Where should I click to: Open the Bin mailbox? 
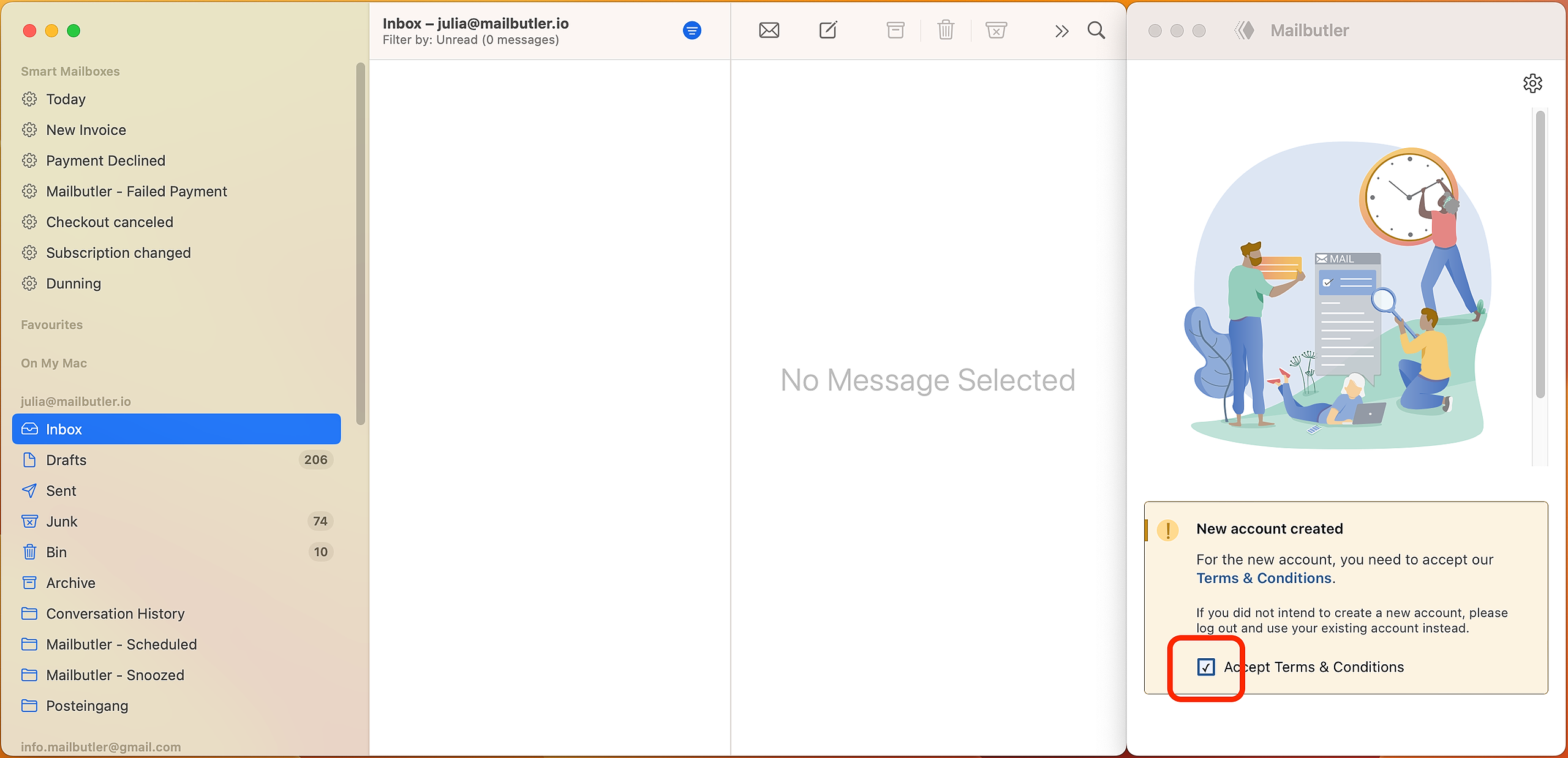point(176,552)
